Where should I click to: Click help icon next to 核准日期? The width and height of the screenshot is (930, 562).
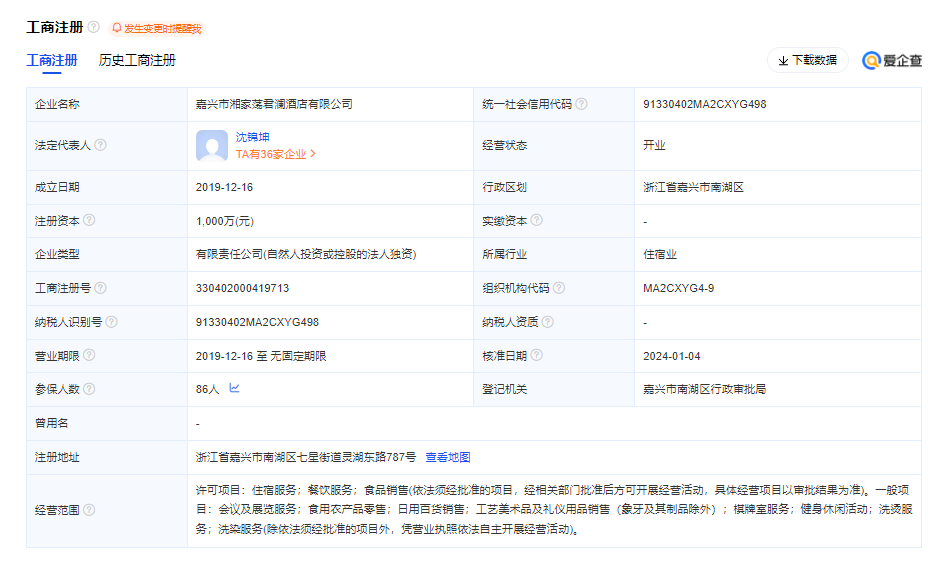tap(536, 355)
